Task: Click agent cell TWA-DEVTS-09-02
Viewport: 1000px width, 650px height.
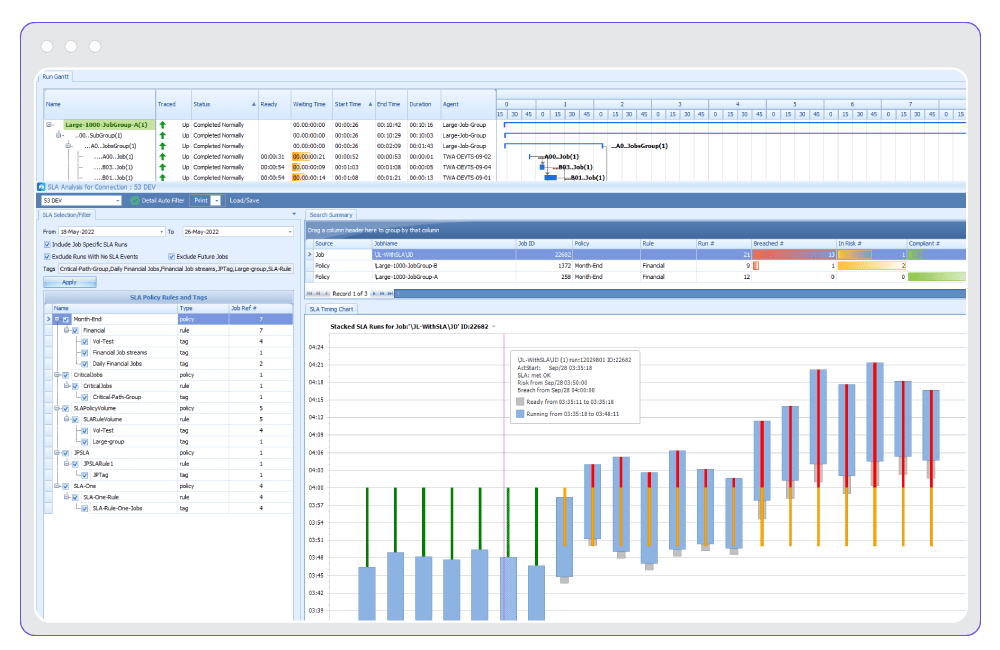Action: click(x=467, y=156)
